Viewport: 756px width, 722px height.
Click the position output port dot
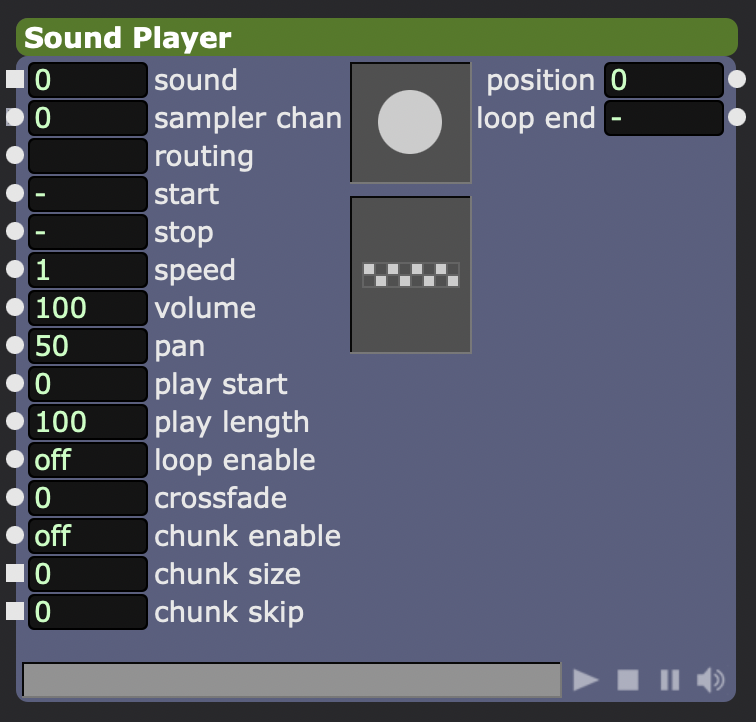(x=737, y=80)
